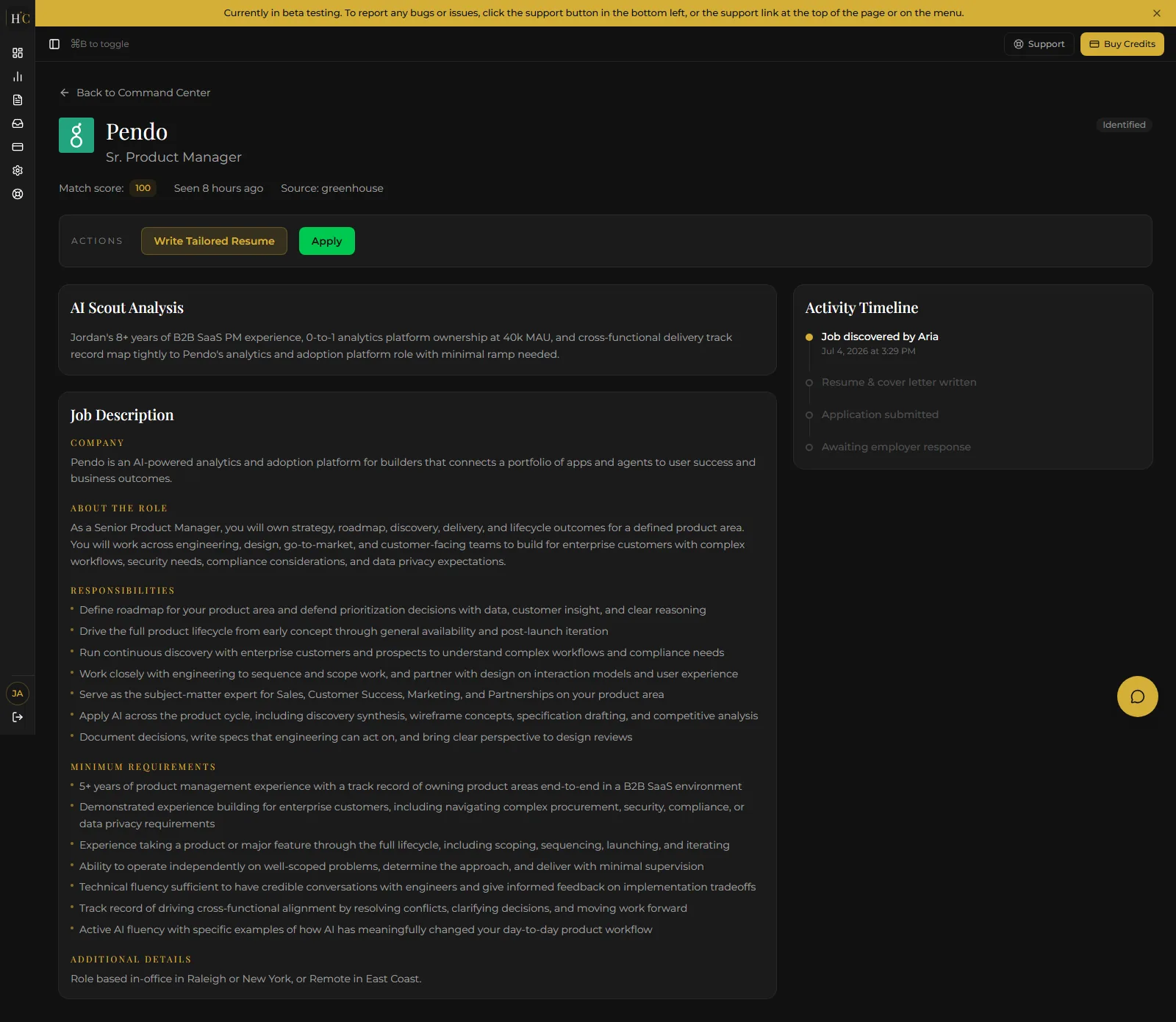The width and height of the screenshot is (1176, 1022).
Task: Click the 'Apply AI across the product cycle' bullet
Action: pyautogui.click(x=418, y=716)
